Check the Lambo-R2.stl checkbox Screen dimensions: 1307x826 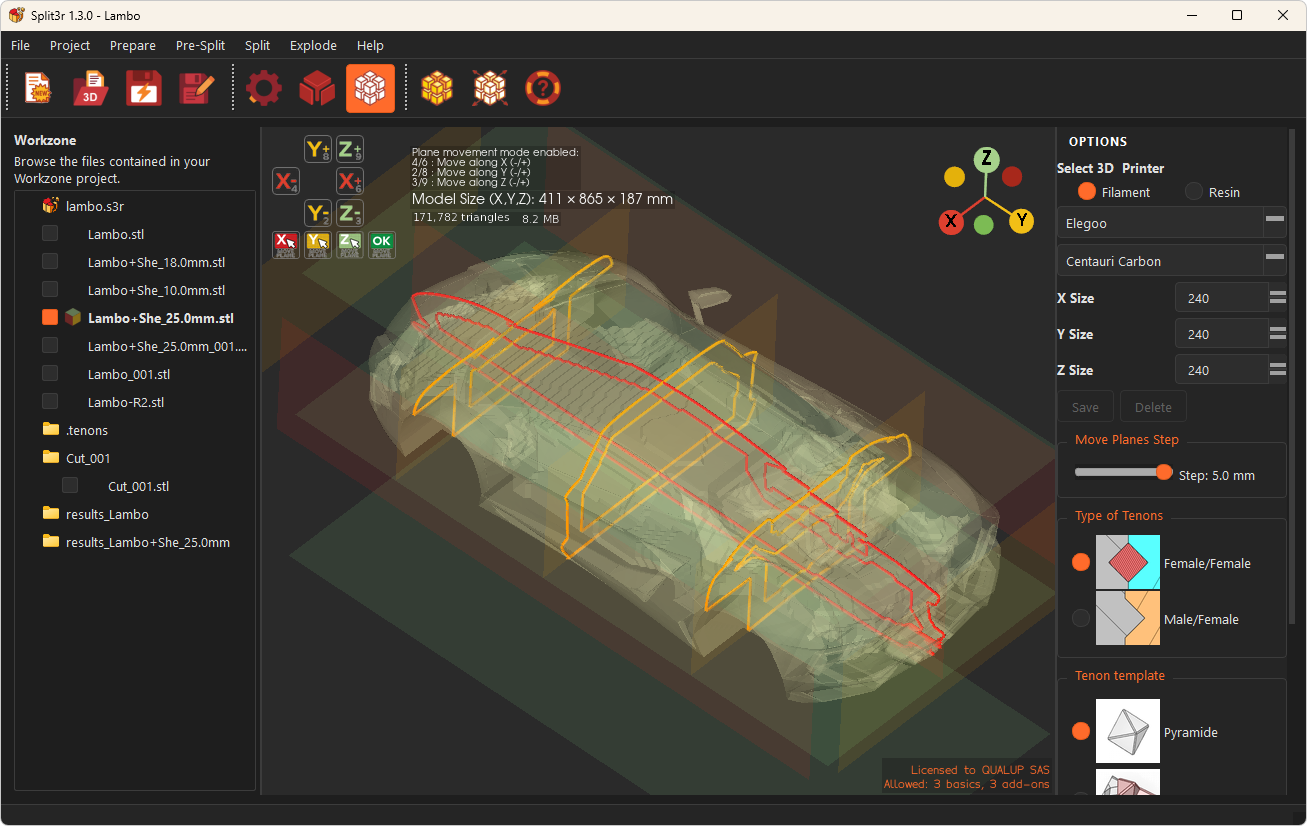[50, 402]
